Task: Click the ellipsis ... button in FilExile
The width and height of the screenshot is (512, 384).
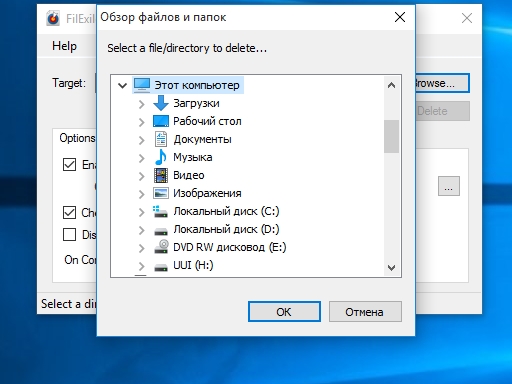Action: (x=449, y=186)
